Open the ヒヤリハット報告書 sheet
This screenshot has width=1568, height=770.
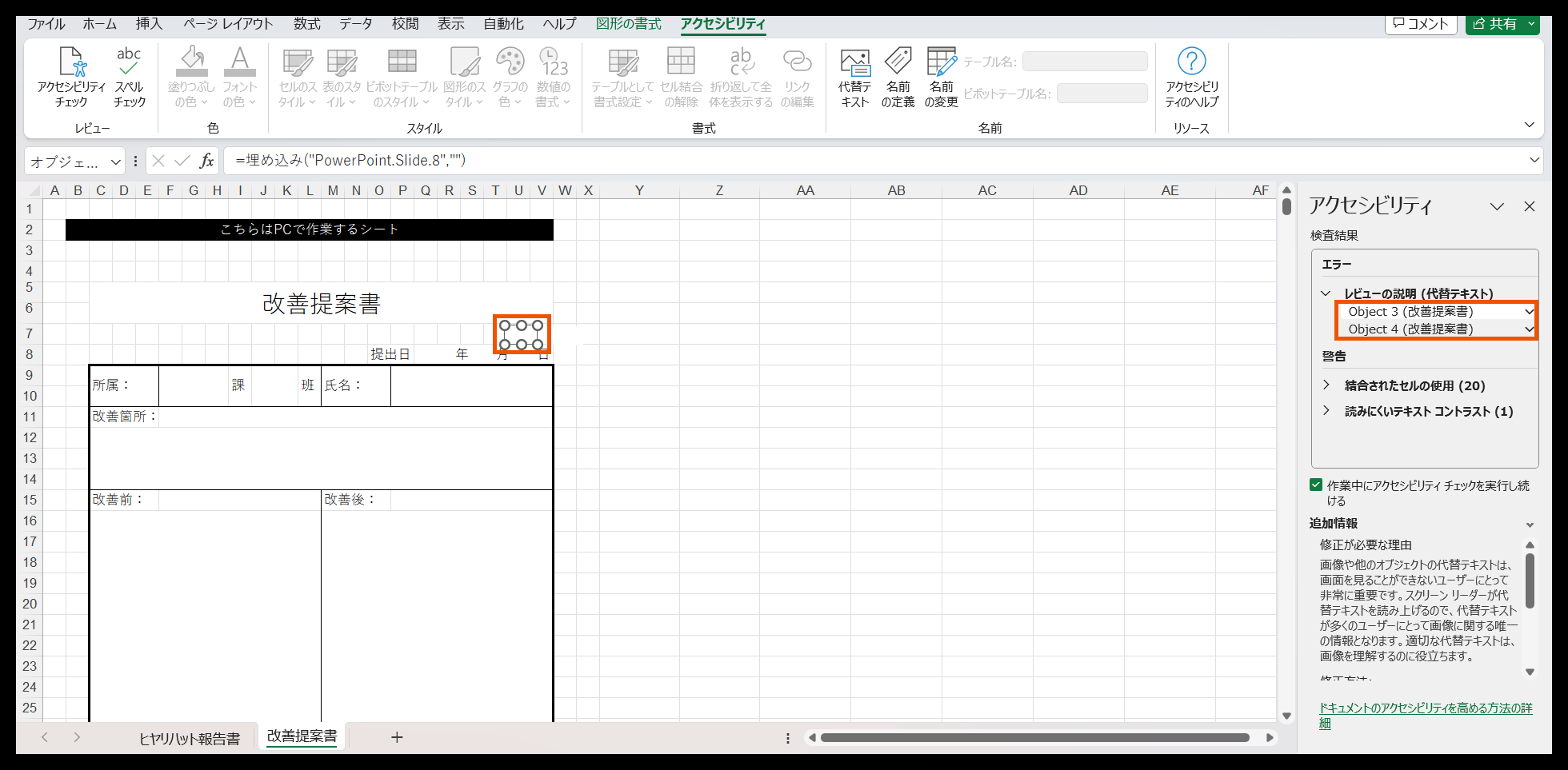click(190, 737)
